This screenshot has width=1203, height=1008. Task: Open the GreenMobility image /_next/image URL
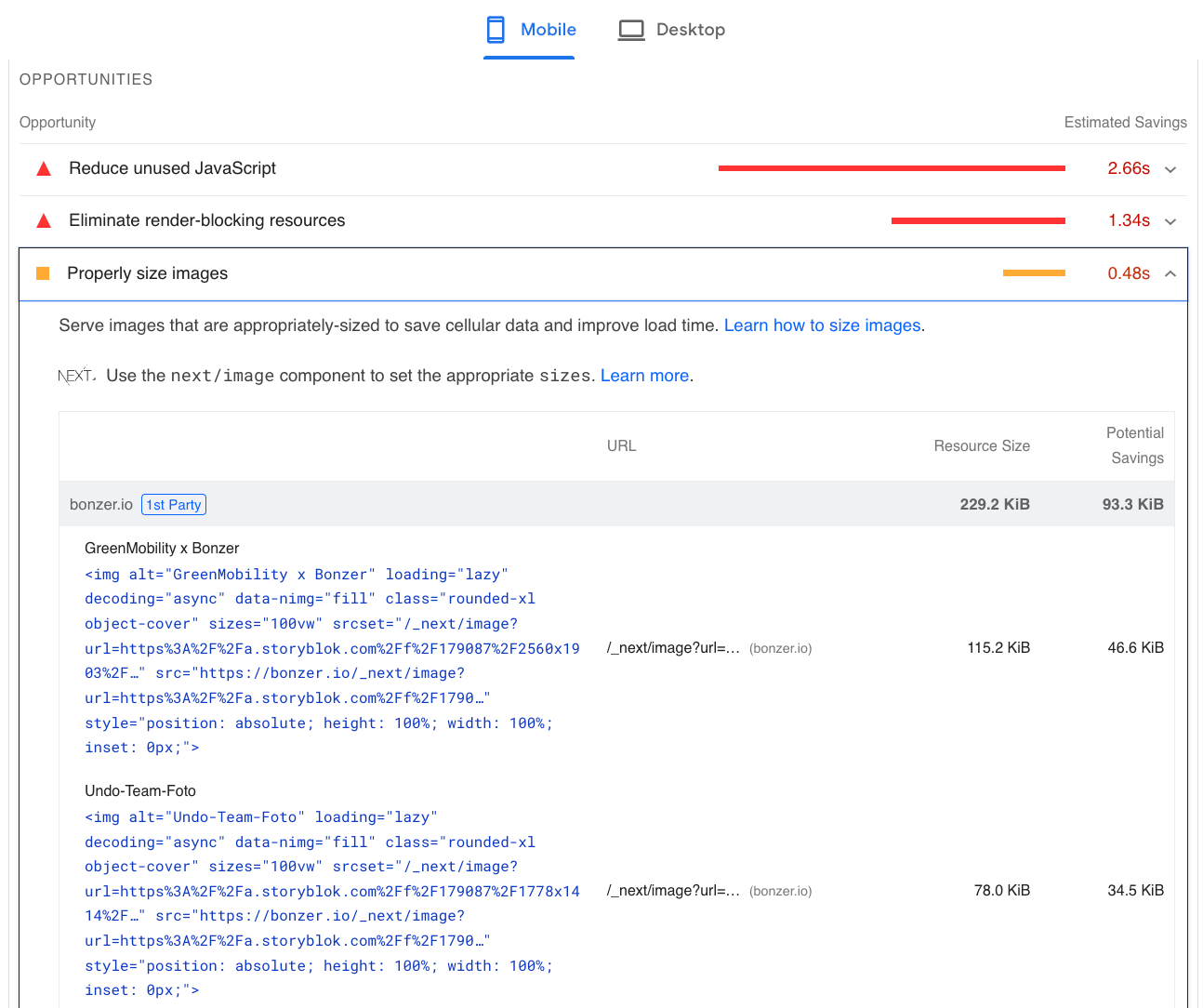673,648
